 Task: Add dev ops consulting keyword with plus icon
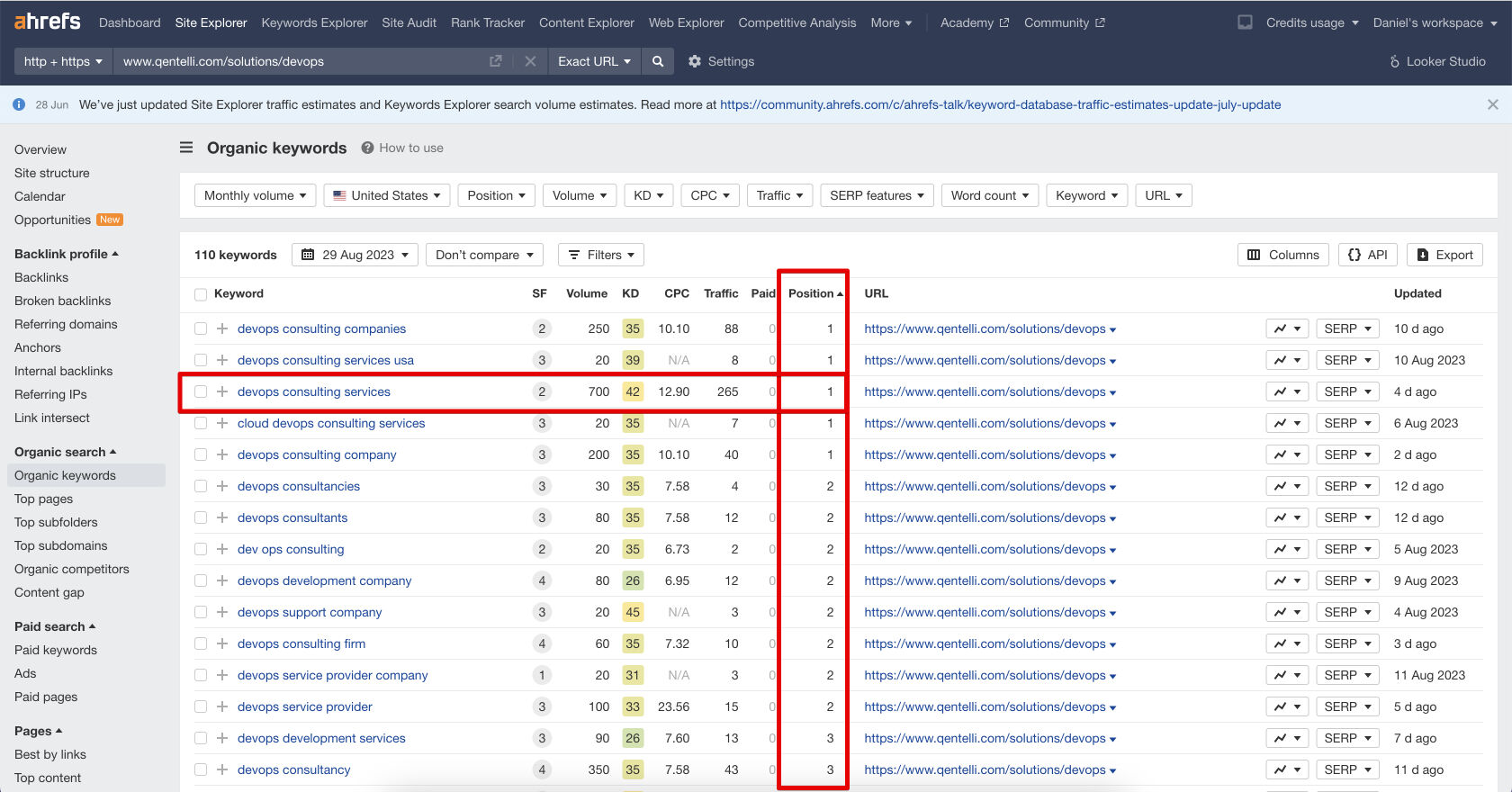coord(222,549)
